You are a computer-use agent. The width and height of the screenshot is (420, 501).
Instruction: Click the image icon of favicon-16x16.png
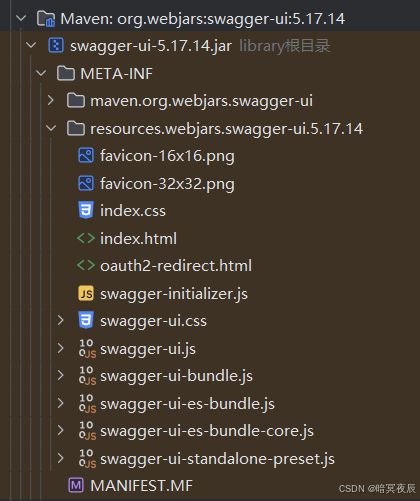click(86, 156)
